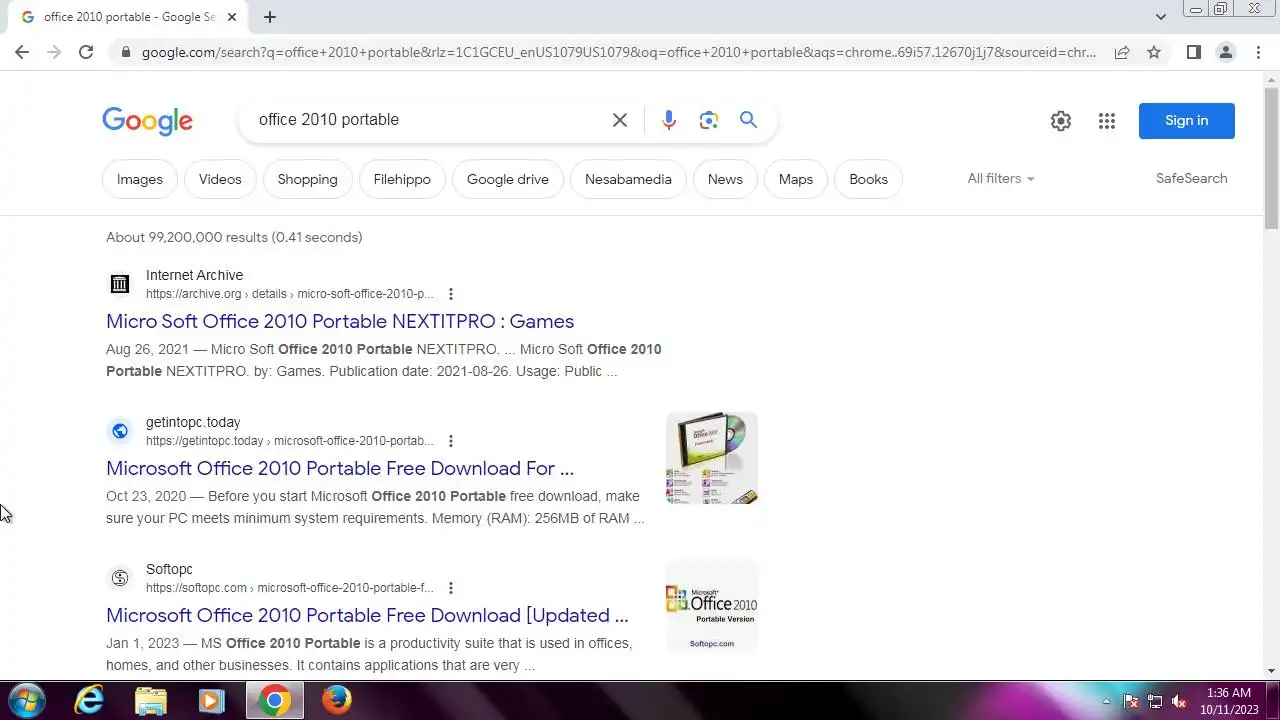Switch to Shopping results
Viewport: 1280px width, 720px height.
click(x=307, y=179)
